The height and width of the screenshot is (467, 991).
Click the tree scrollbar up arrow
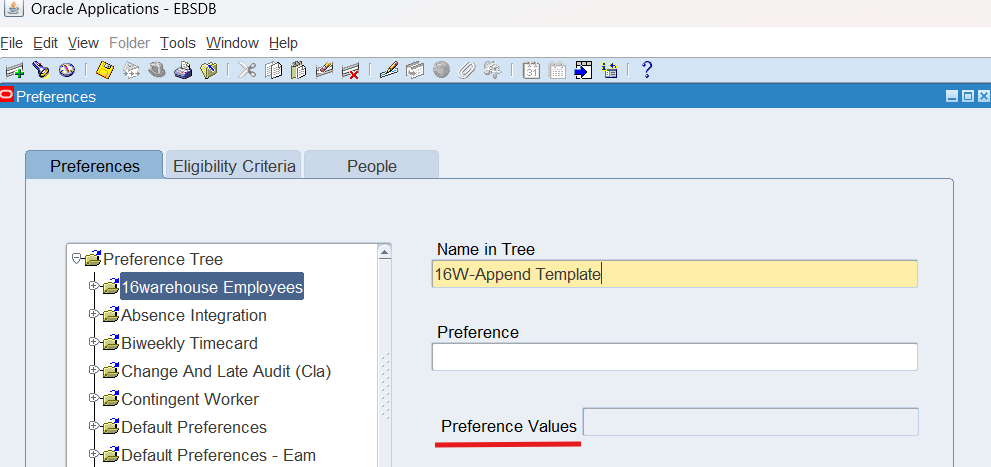[x=384, y=252]
